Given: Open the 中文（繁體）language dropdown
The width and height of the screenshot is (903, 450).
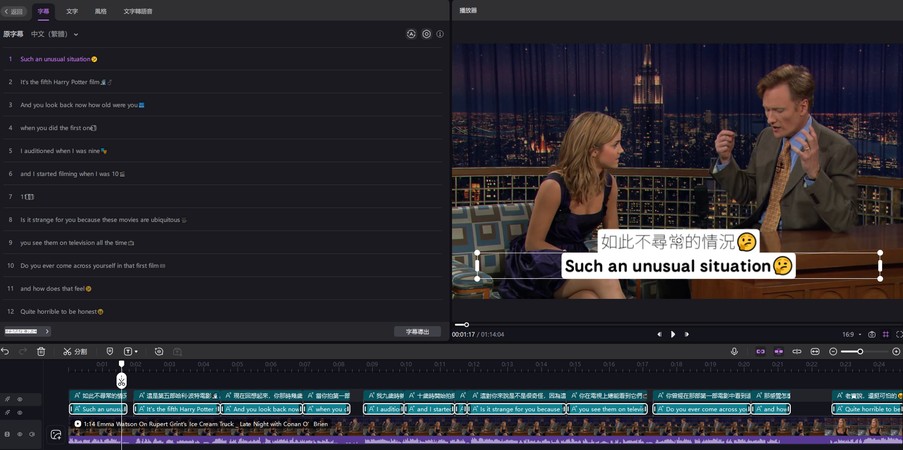Looking at the screenshot, I should click(55, 34).
